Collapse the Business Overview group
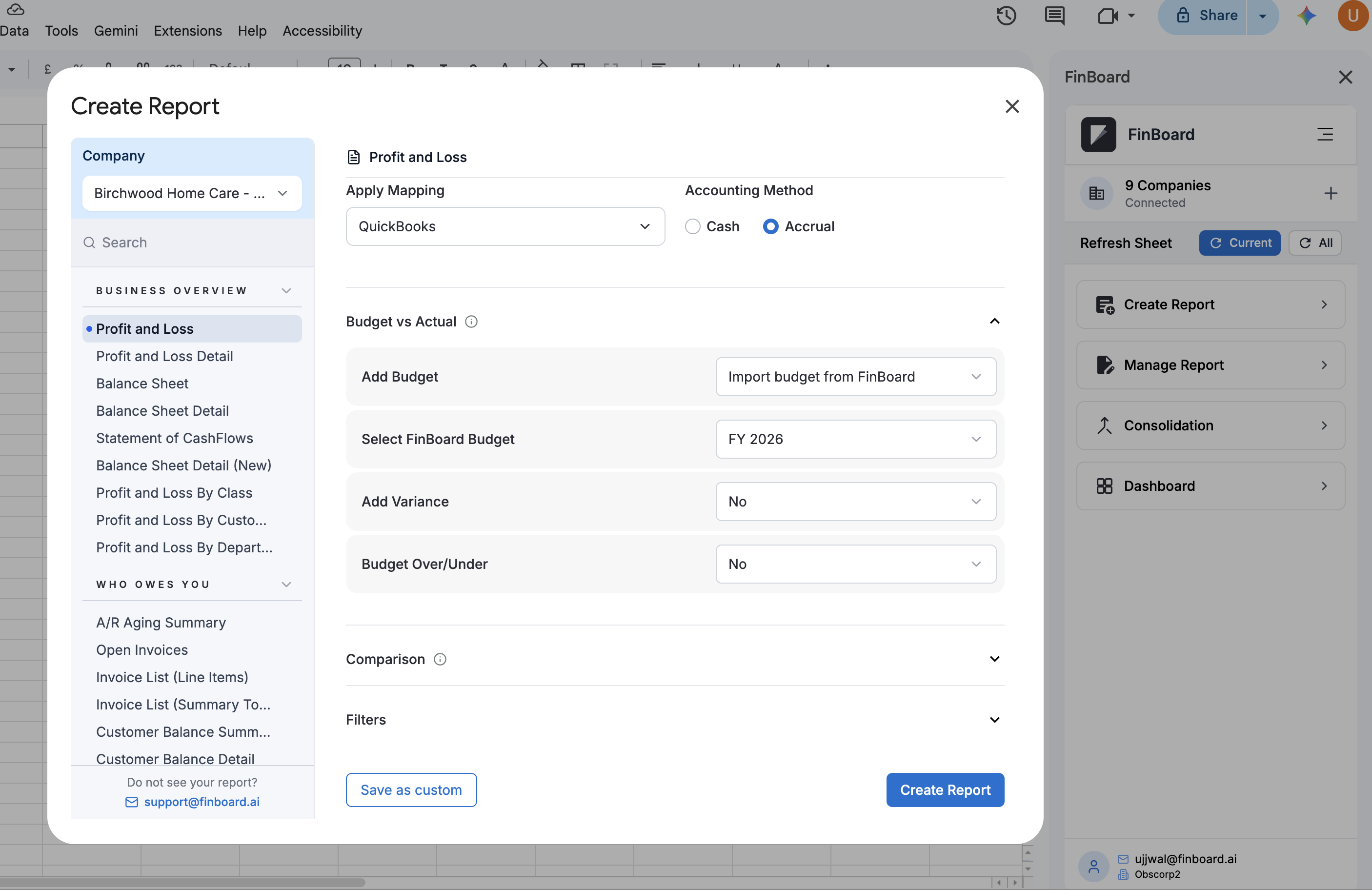The width and height of the screenshot is (1372, 890). [286, 290]
